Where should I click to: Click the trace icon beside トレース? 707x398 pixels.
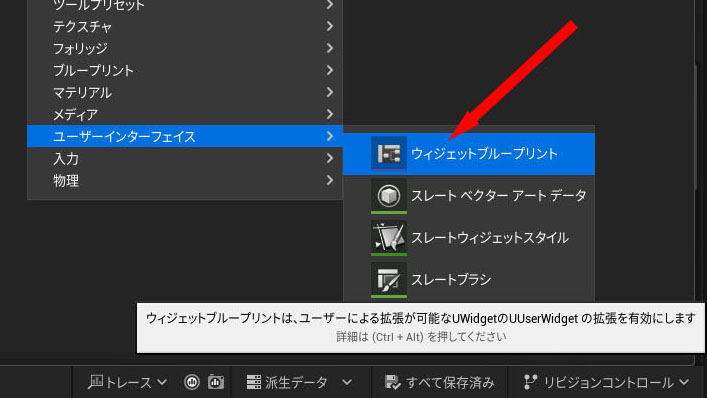96,382
